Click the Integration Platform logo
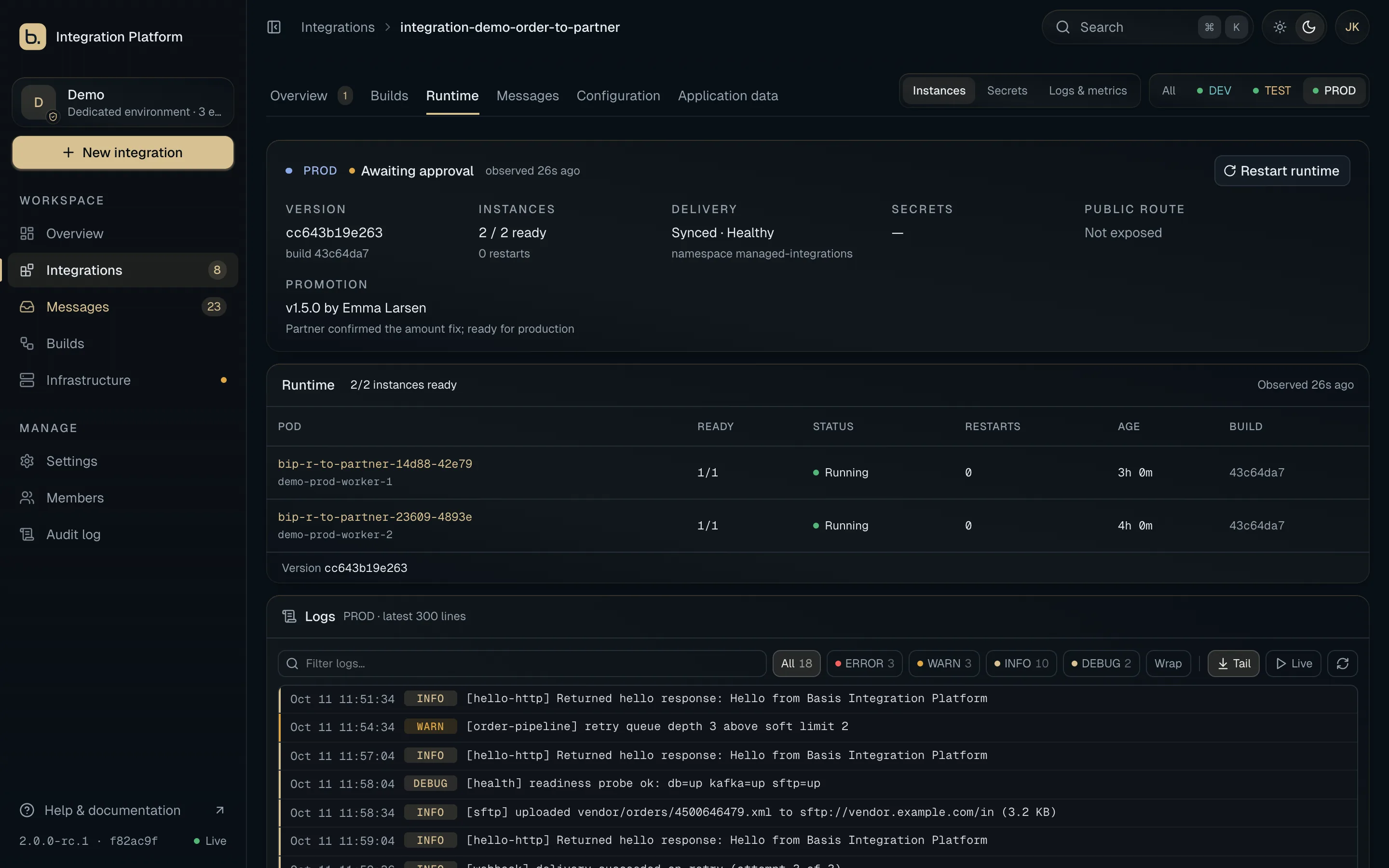 tap(33, 37)
